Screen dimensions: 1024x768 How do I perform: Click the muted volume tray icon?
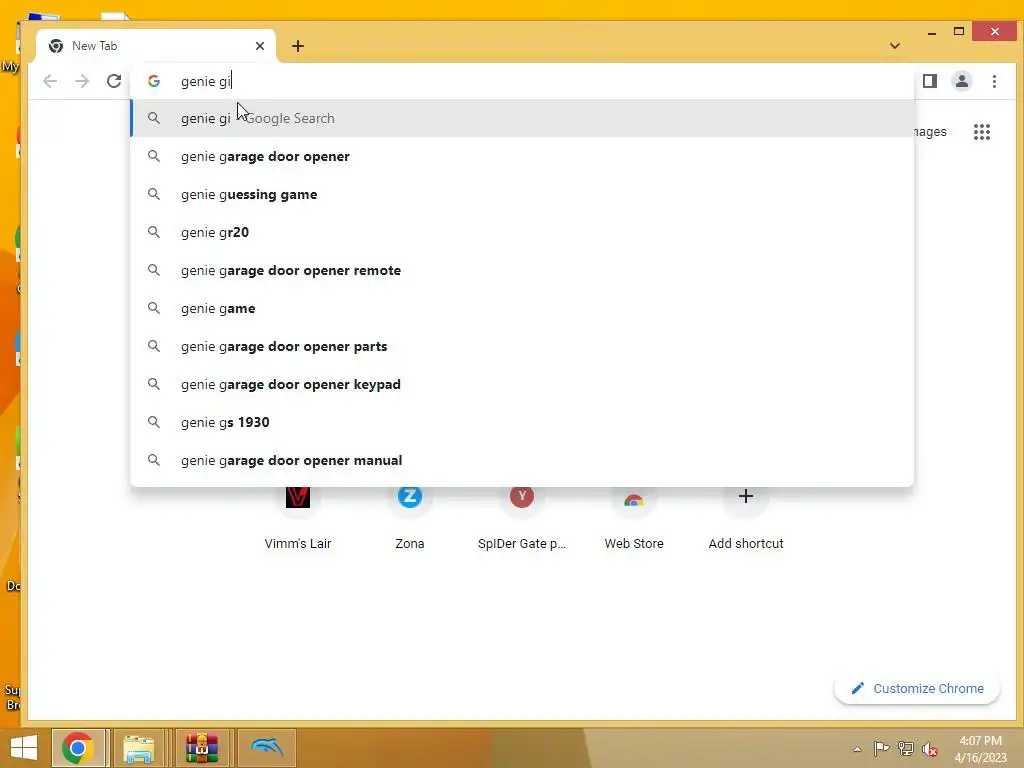[929, 749]
